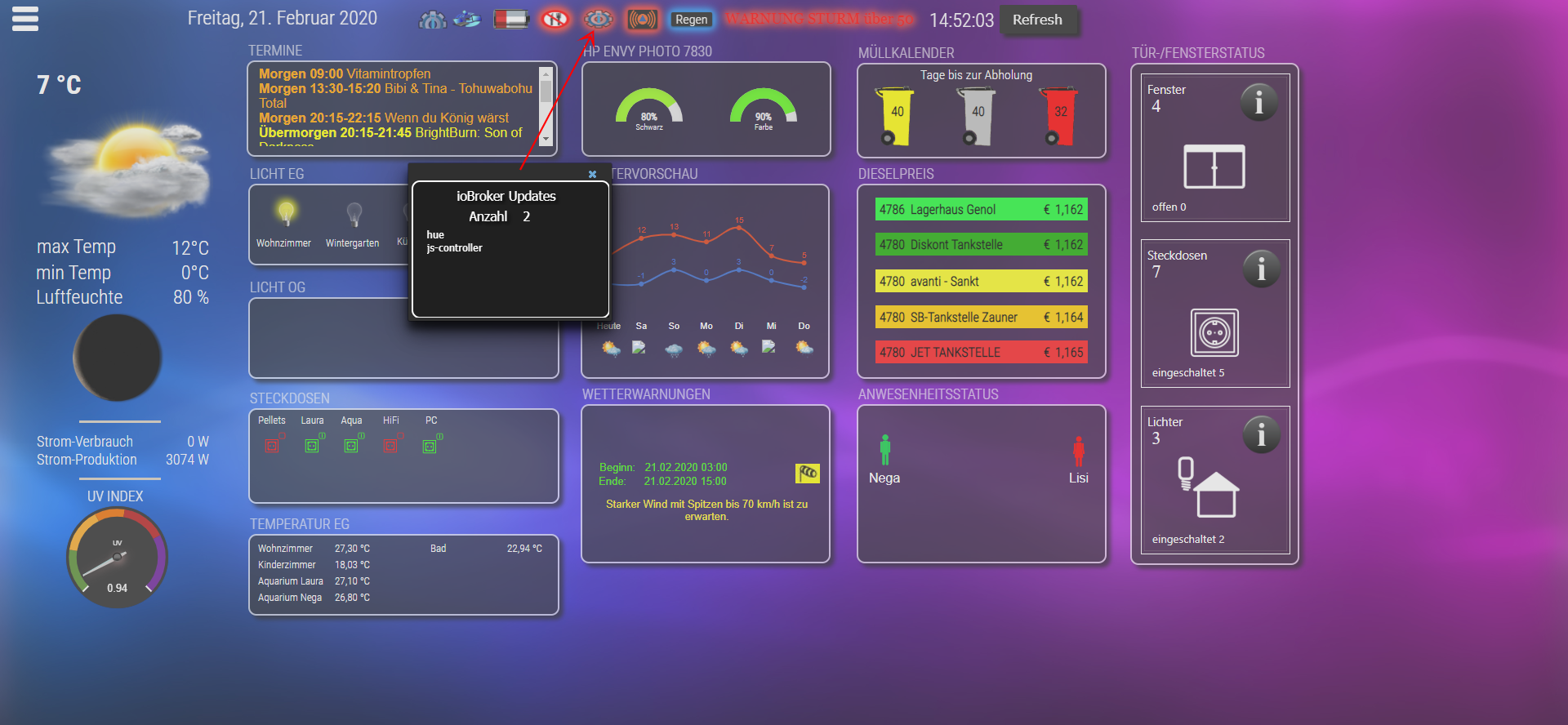Open Lichter info details

click(x=1261, y=435)
